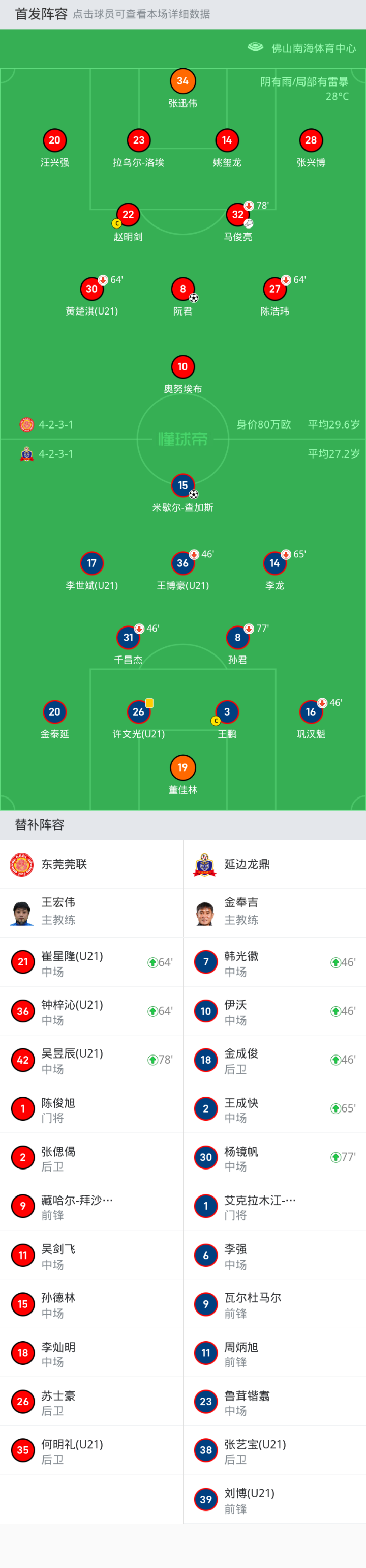Open substitute 韩光徽 entry
Viewport: 366px width, 1568px height.
click(274, 962)
